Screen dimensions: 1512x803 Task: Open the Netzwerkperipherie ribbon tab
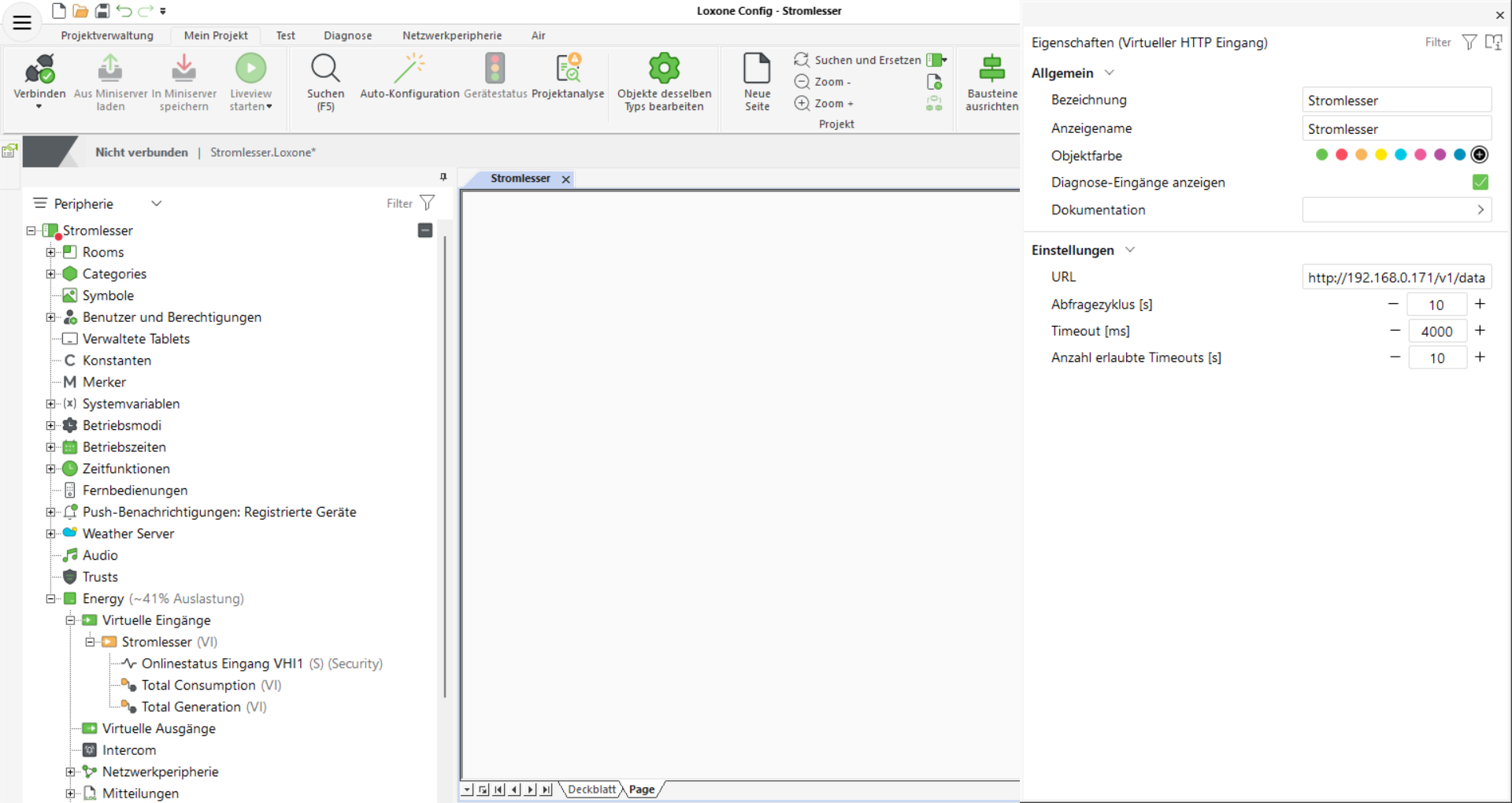point(451,35)
